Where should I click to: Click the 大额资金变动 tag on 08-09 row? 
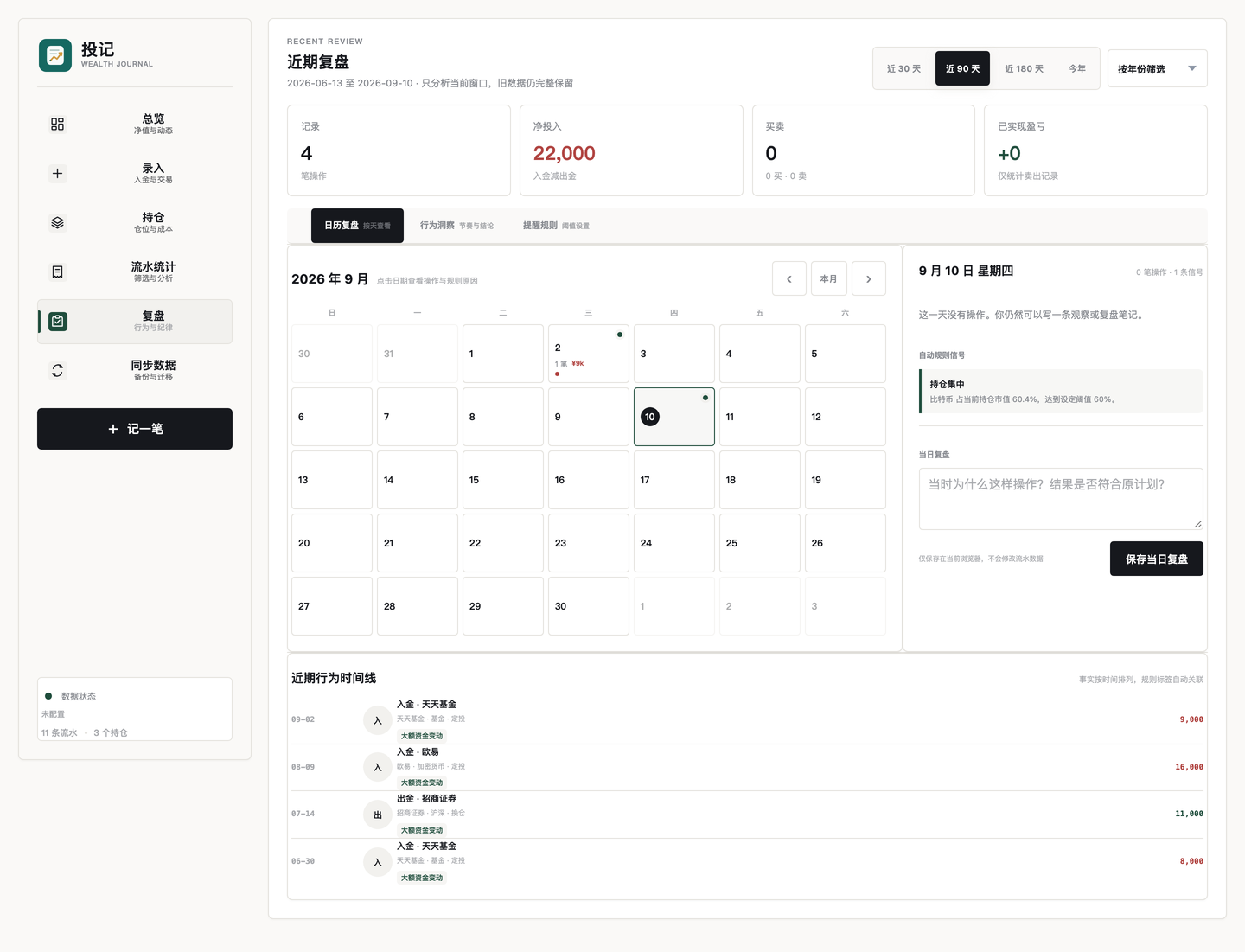(x=422, y=783)
